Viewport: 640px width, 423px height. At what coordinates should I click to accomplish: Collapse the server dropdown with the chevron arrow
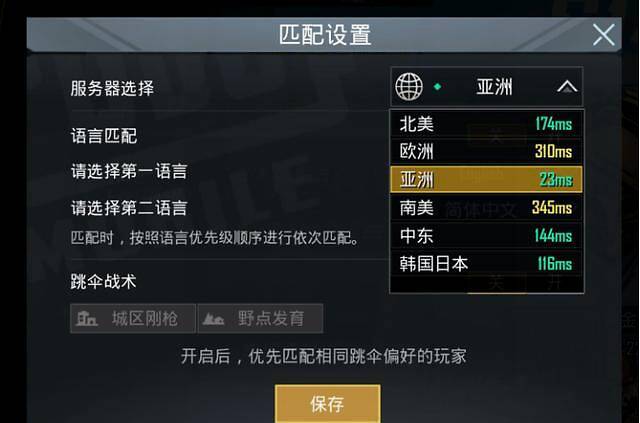coord(567,87)
